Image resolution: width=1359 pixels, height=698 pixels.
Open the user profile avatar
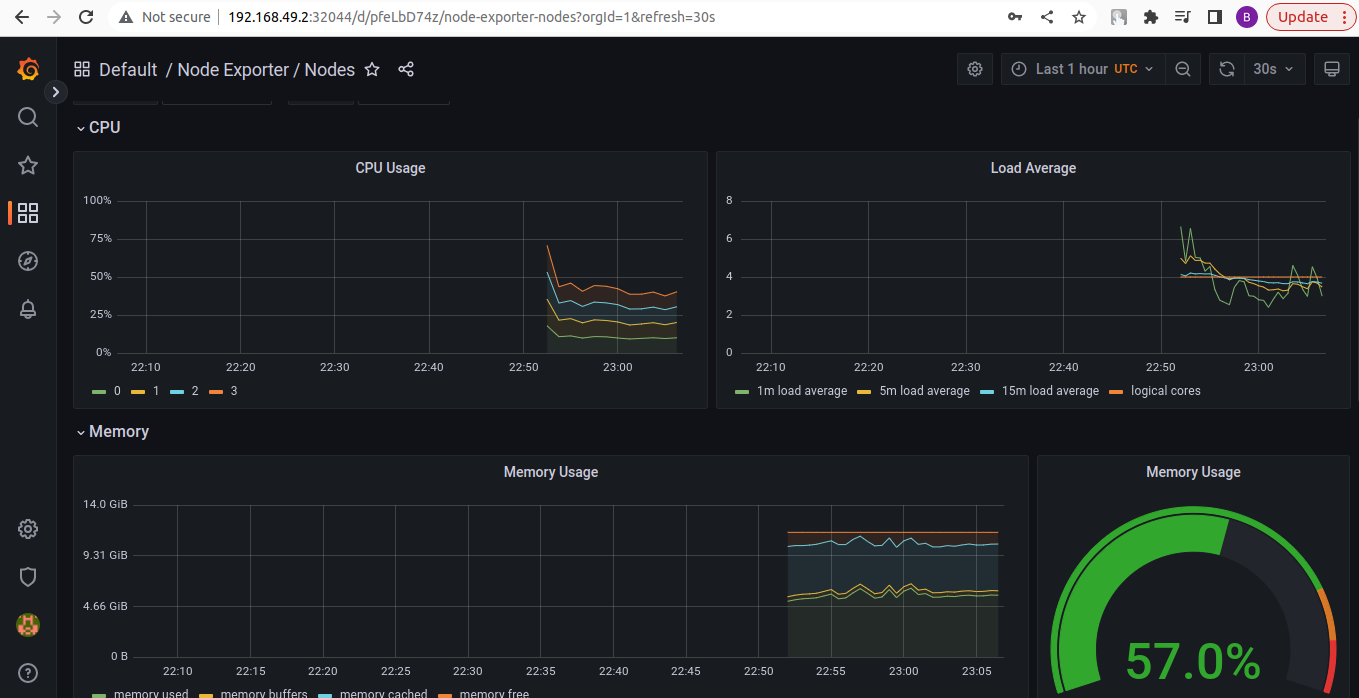pyautogui.click(x=28, y=625)
